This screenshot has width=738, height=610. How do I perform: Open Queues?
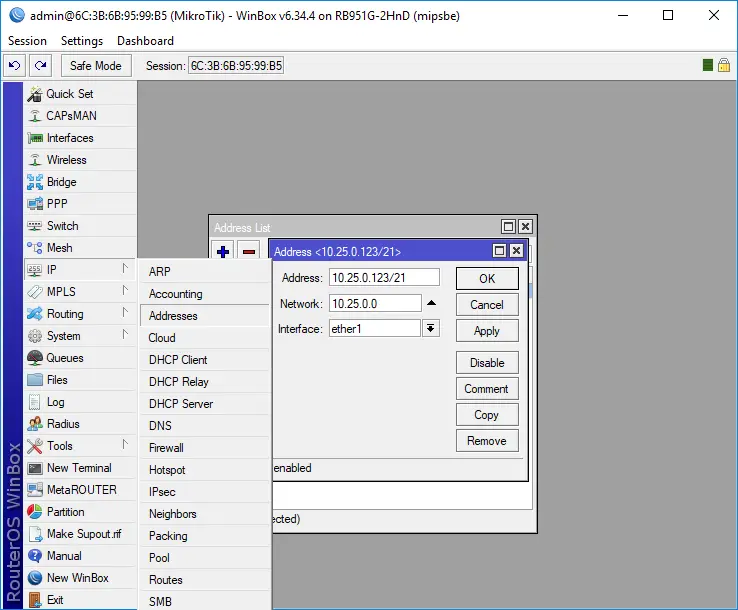tap(80, 358)
